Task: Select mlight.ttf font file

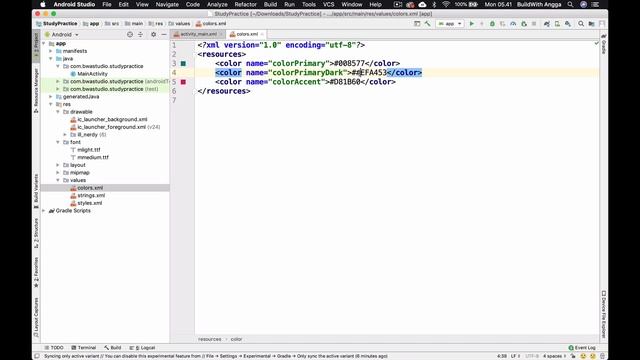Action: pos(85,150)
